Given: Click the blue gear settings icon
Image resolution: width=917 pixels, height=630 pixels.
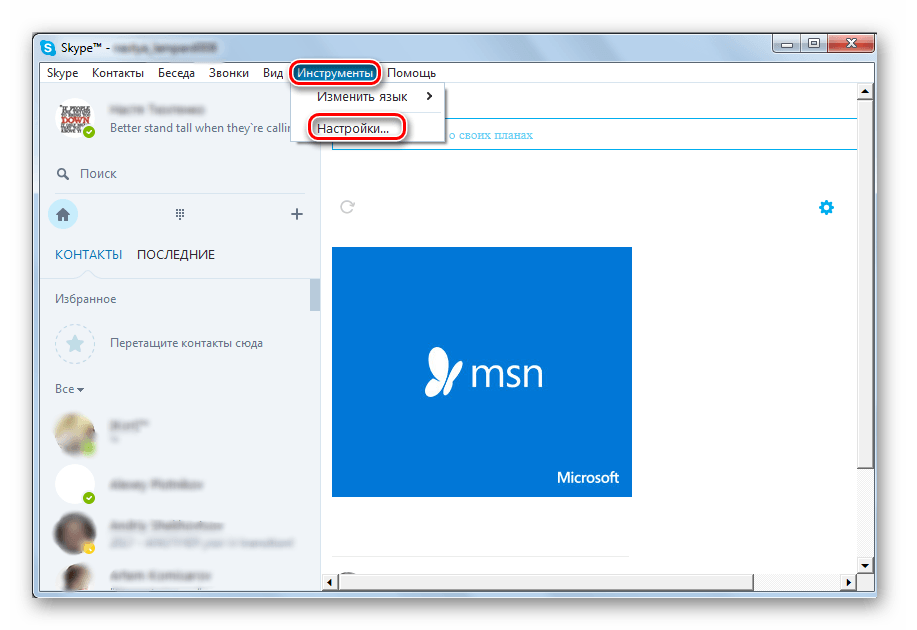Looking at the screenshot, I should coord(826,207).
